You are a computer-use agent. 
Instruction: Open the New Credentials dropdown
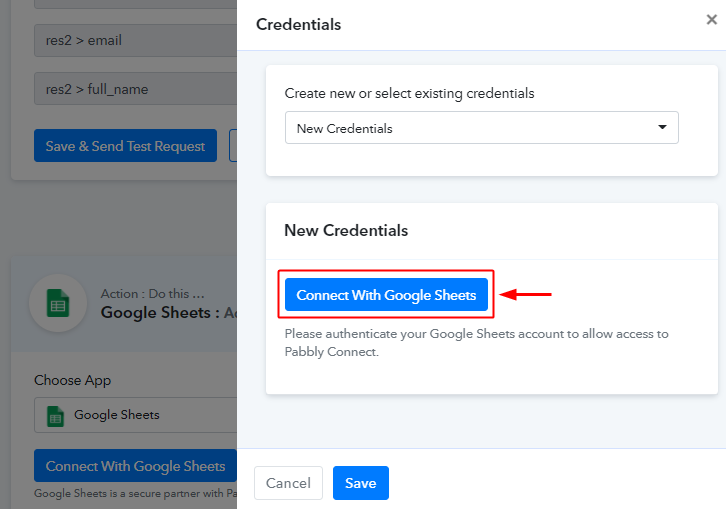[482, 127]
